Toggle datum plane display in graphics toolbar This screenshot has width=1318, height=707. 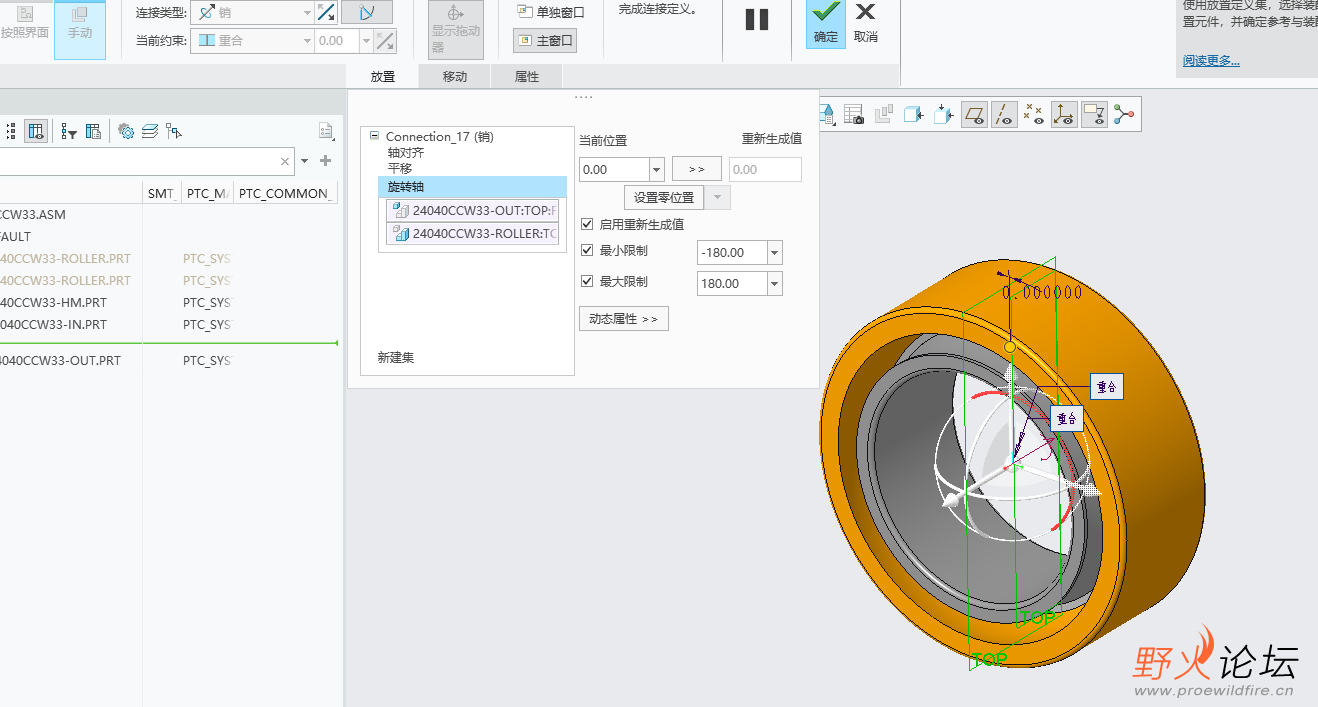[x=974, y=115]
